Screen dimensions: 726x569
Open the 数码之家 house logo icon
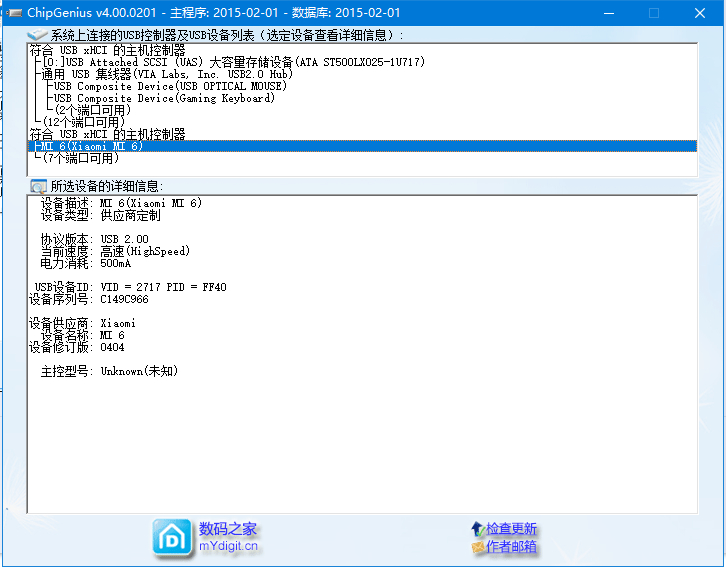(x=172, y=538)
